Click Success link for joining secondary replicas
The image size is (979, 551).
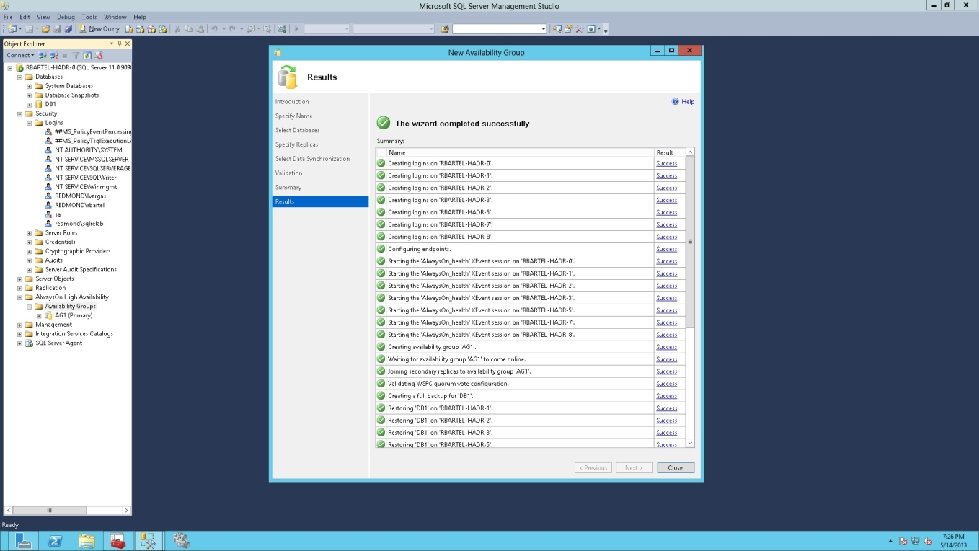pos(667,371)
